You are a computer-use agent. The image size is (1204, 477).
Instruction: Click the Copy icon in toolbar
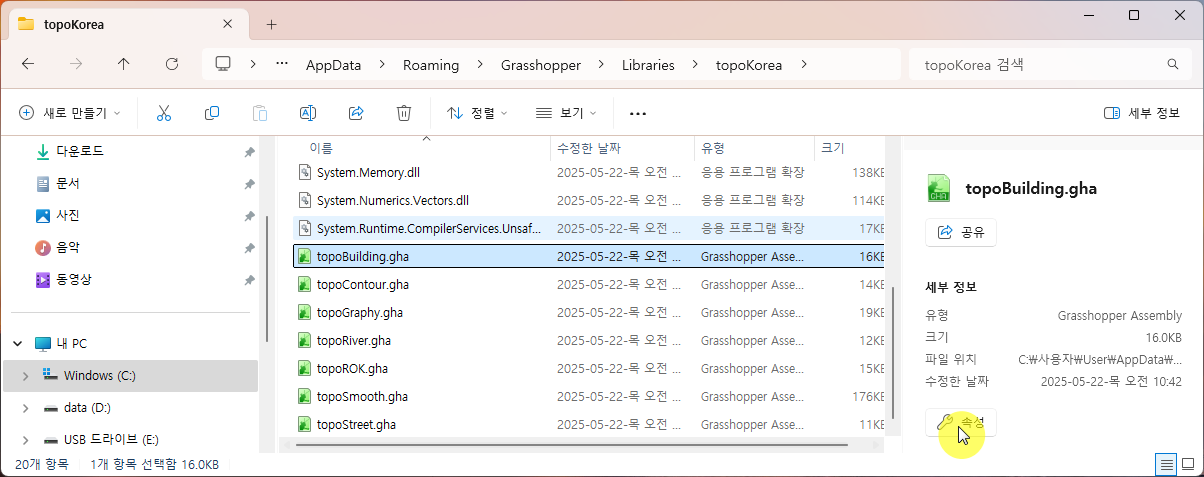point(212,113)
